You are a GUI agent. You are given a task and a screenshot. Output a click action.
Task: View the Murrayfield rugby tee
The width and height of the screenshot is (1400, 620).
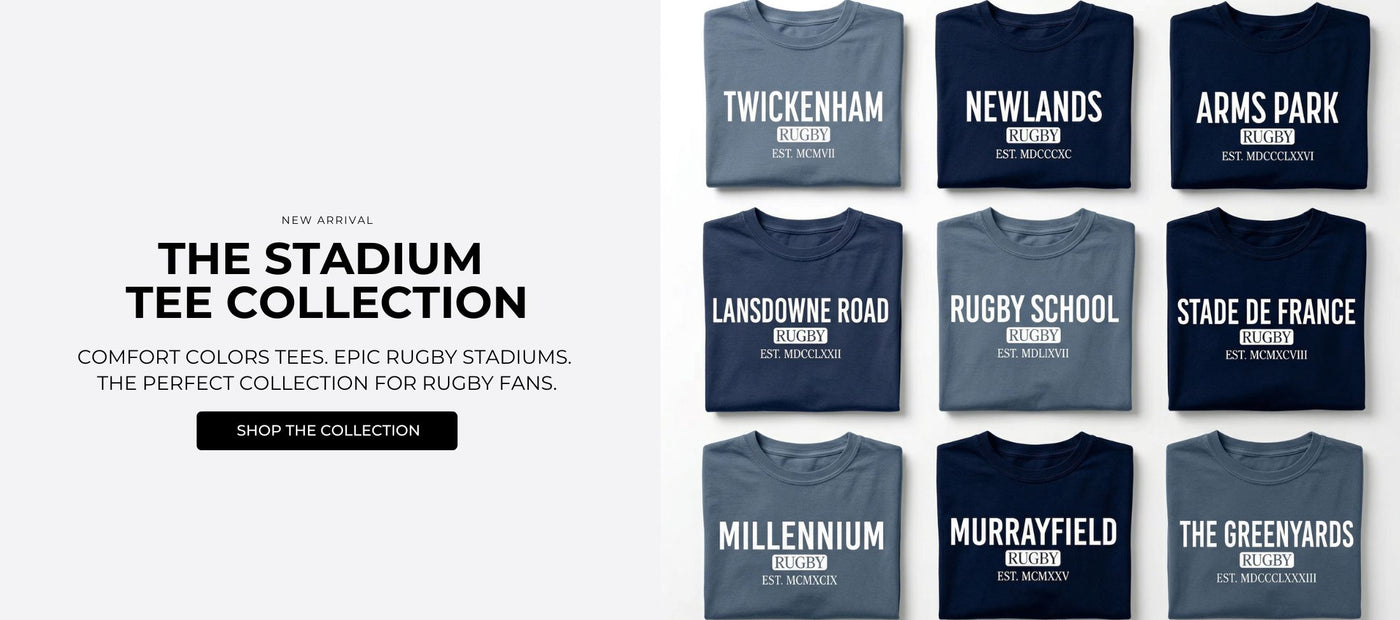[x=1034, y=526]
